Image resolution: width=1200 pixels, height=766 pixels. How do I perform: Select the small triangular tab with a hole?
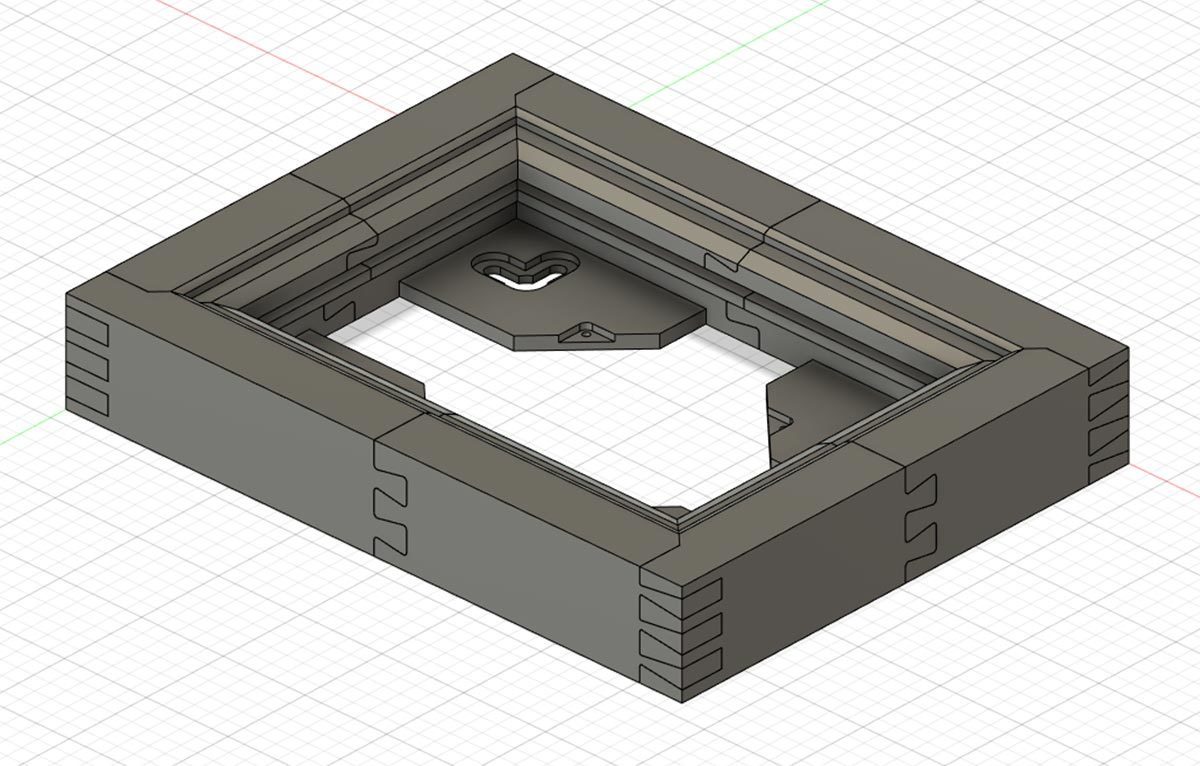point(586,333)
